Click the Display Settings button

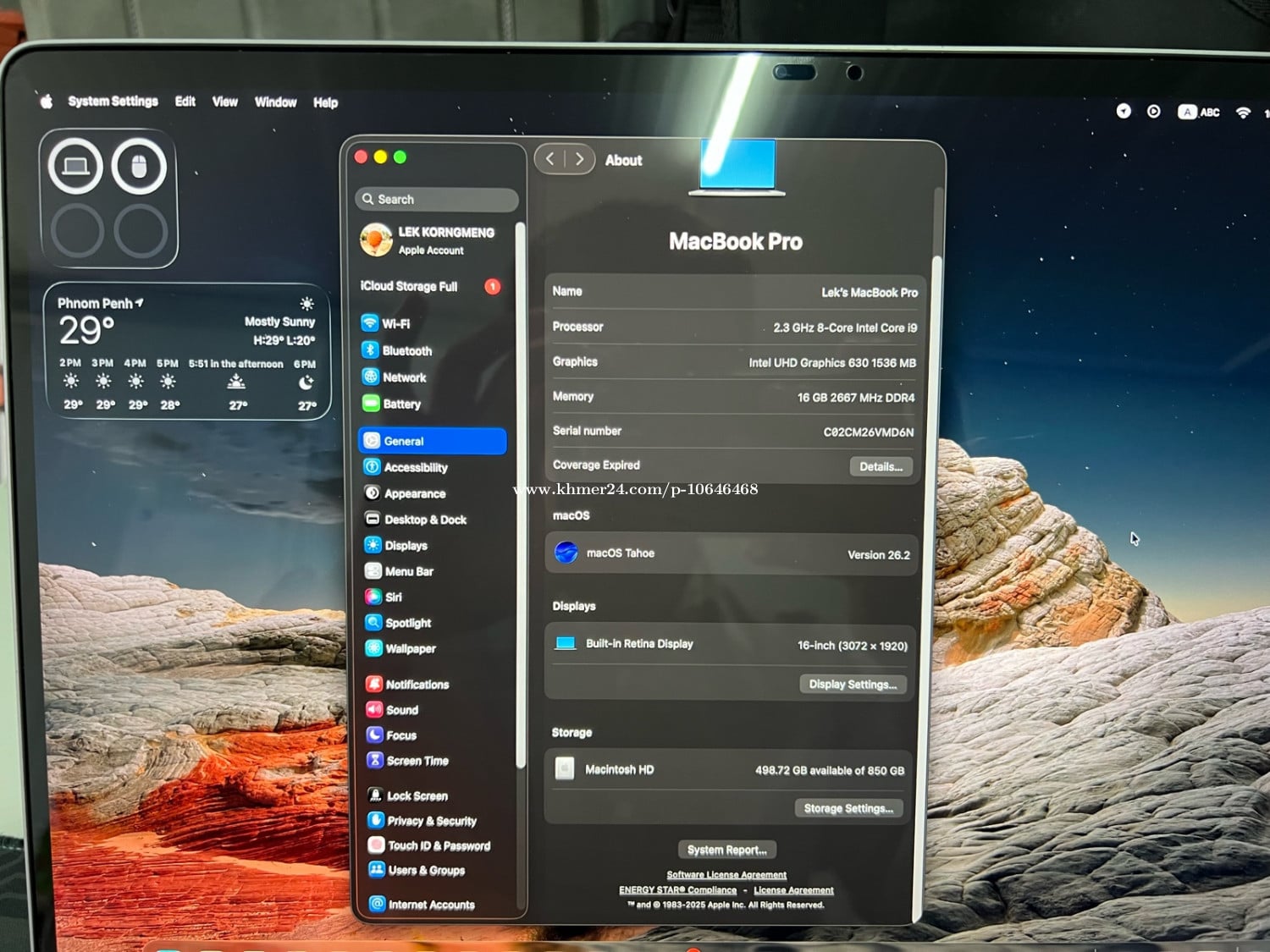tap(852, 684)
